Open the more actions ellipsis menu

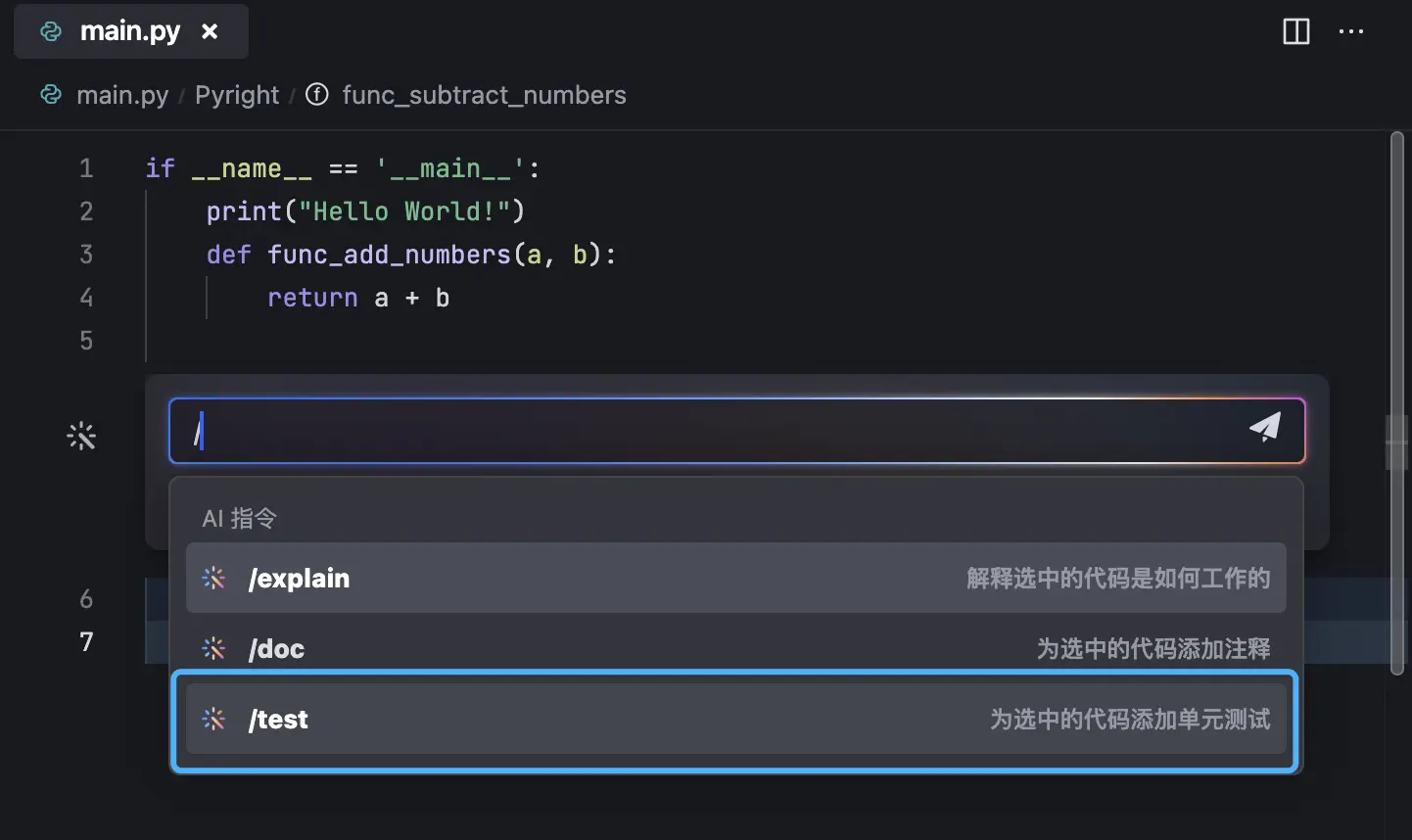coord(1351,31)
